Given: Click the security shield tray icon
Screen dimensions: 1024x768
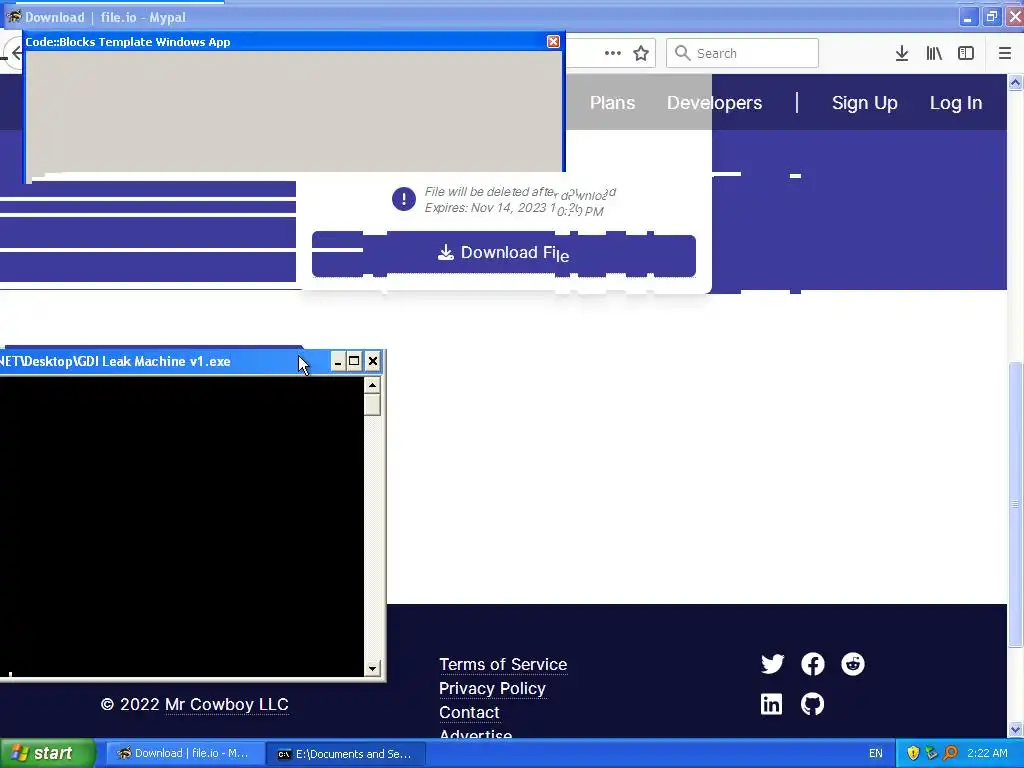Looking at the screenshot, I should [913, 754].
